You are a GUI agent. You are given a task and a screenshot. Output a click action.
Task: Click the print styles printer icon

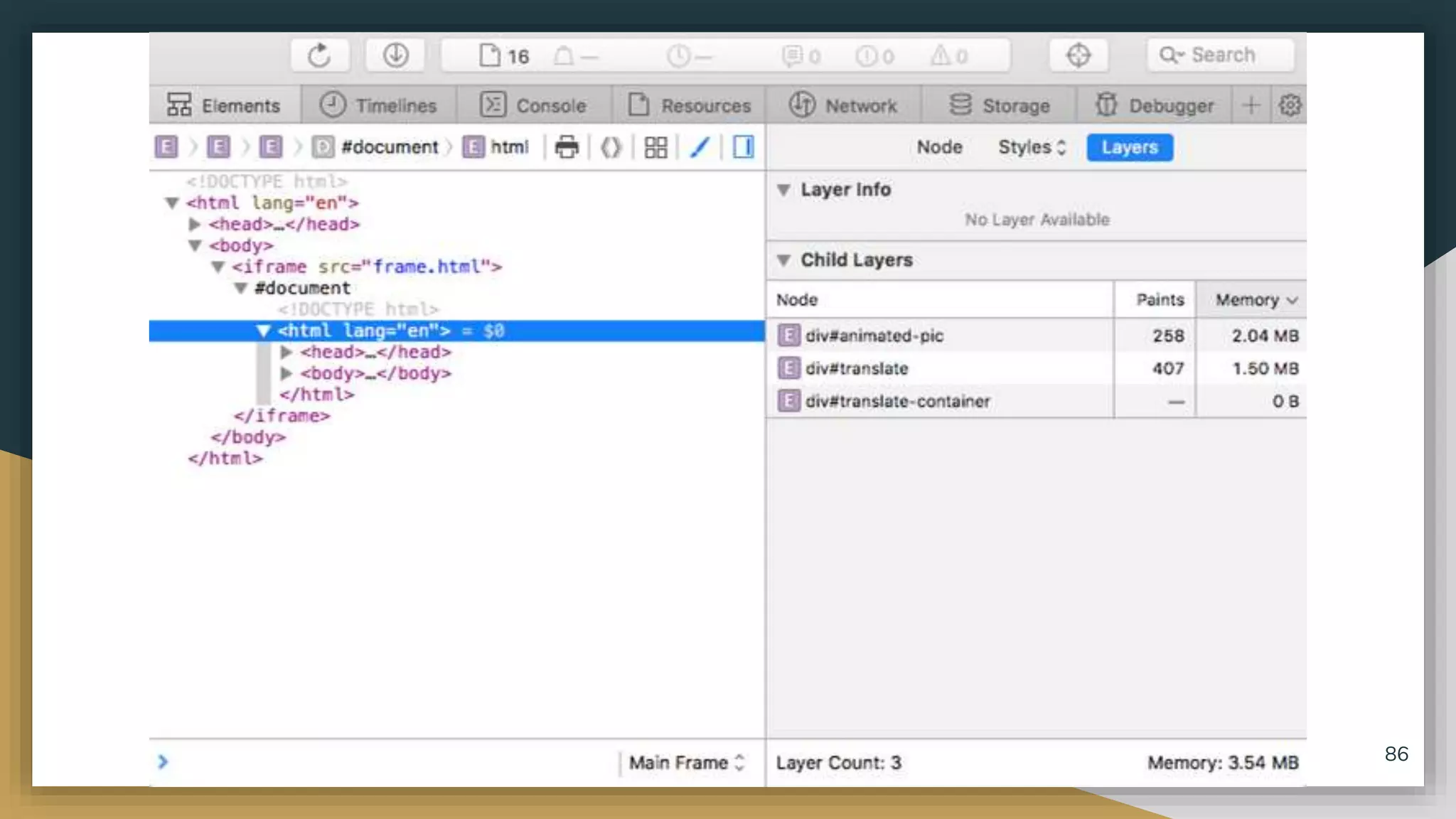(x=567, y=147)
